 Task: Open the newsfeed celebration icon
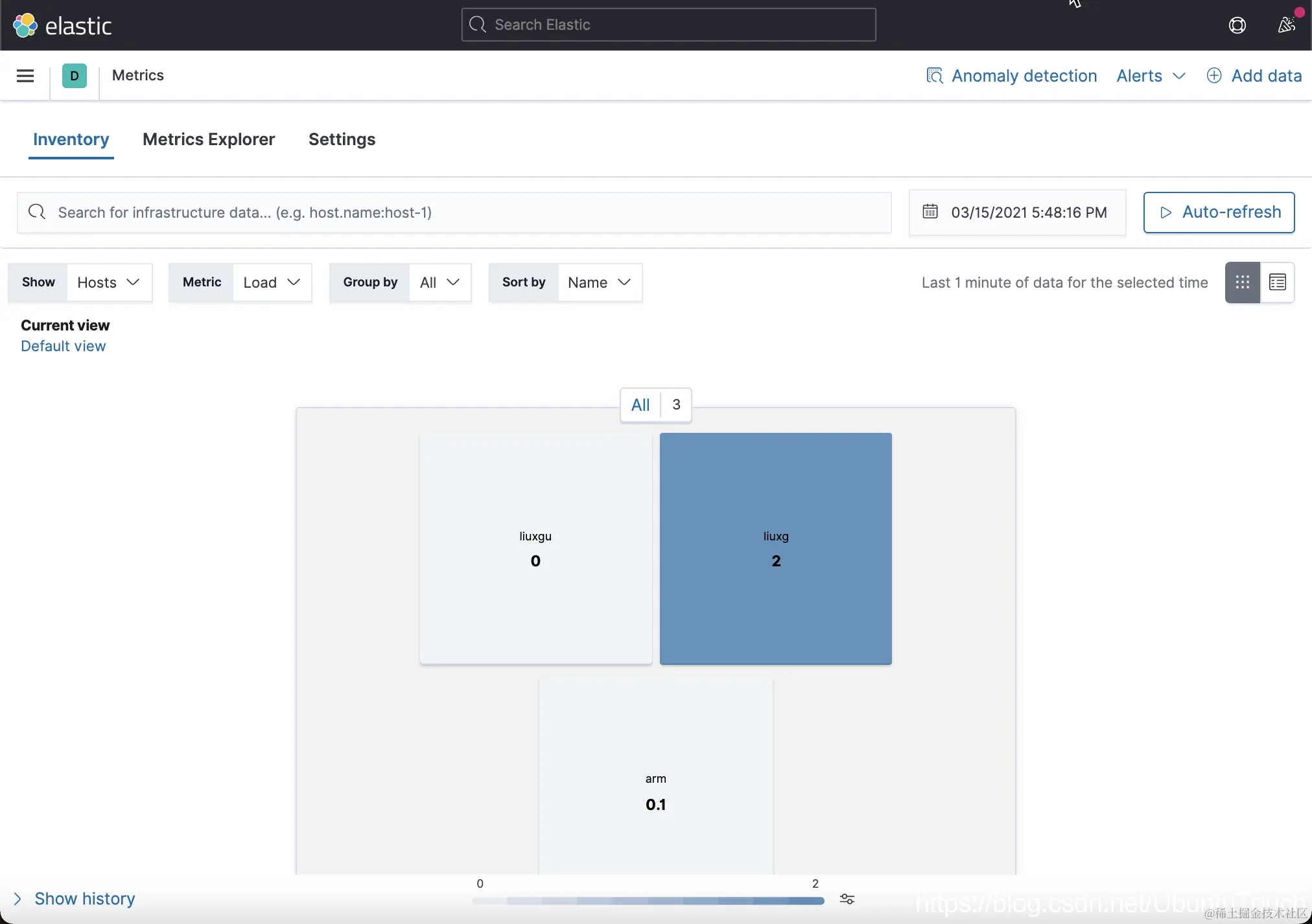pyautogui.click(x=1286, y=25)
